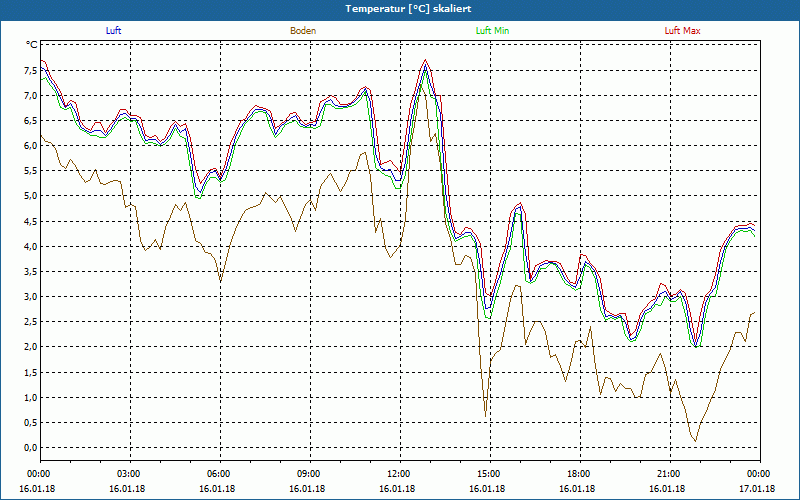Click the '17.01.18' date label

point(757,489)
